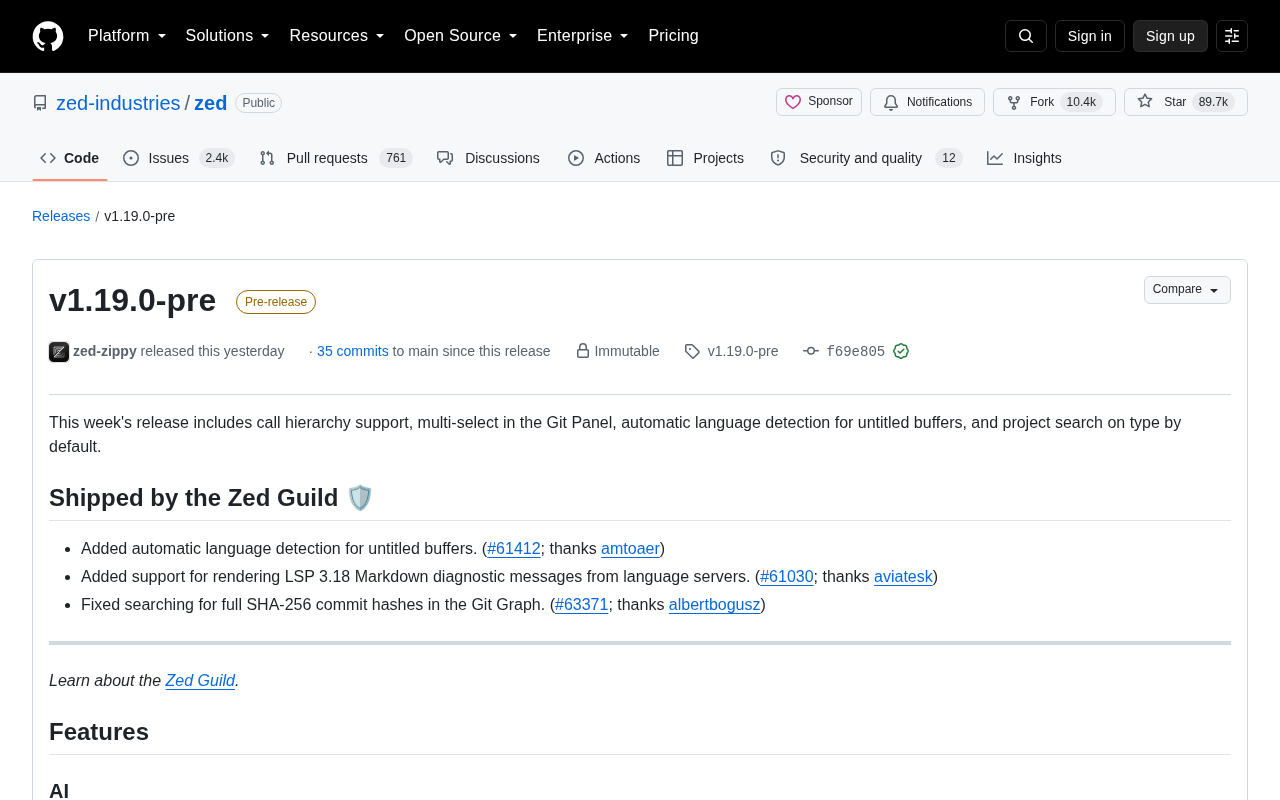
Task: Open the Pull requests tab
Action: coord(335,158)
